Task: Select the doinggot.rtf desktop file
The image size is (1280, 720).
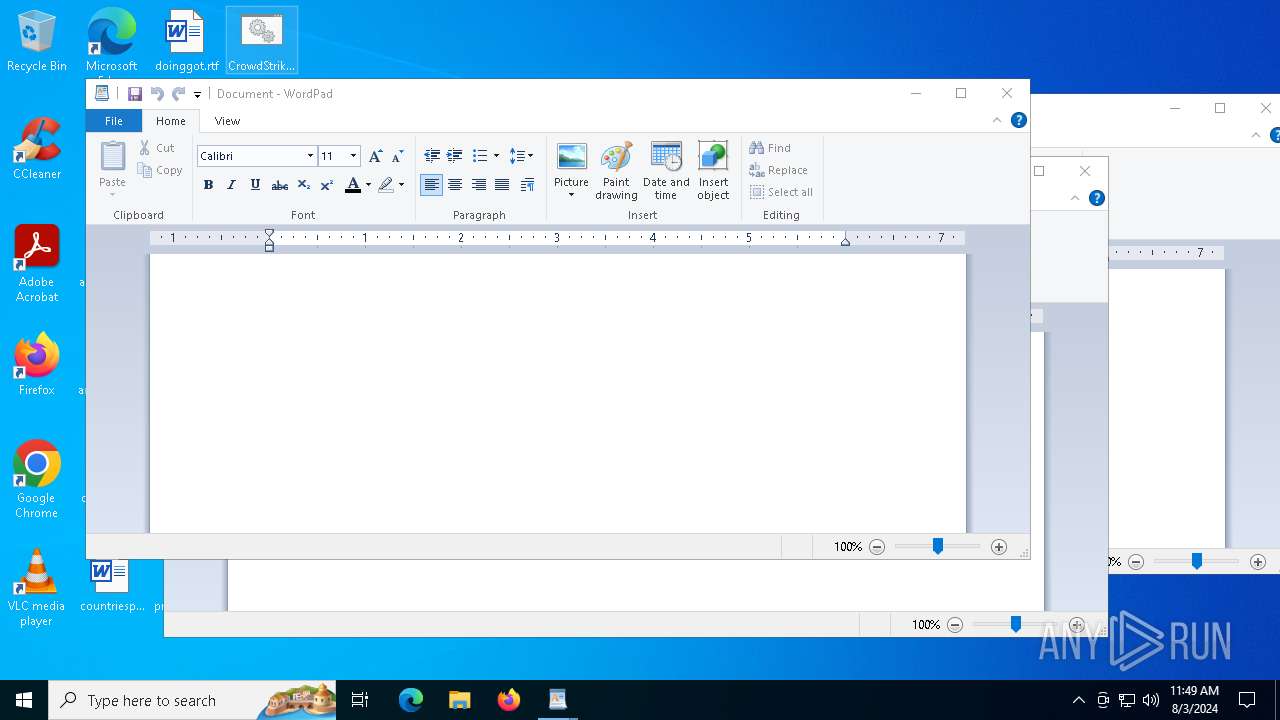Action: tap(186, 41)
